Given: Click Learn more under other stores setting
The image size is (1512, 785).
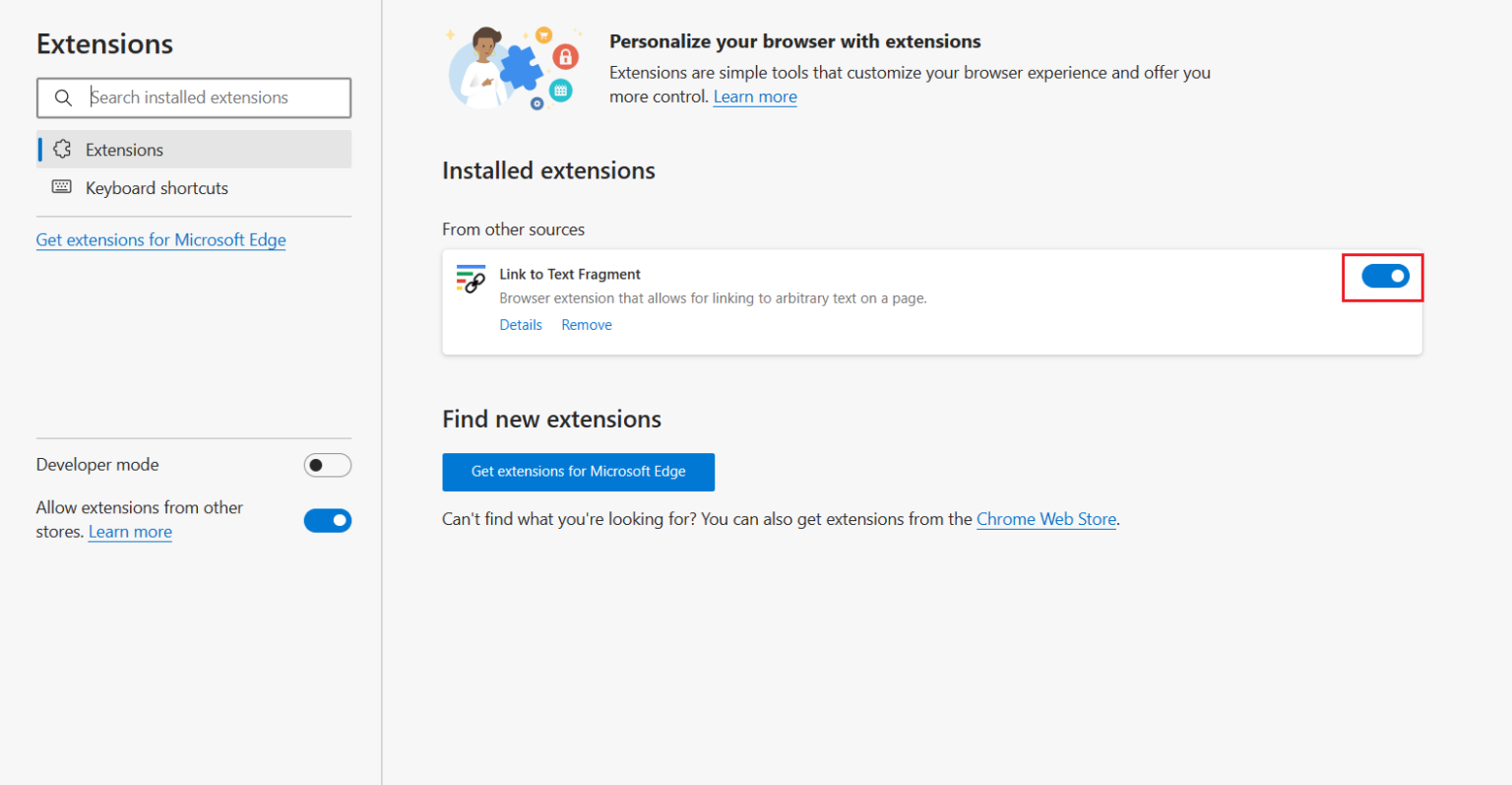Looking at the screenshot, I should click(130, 532).
